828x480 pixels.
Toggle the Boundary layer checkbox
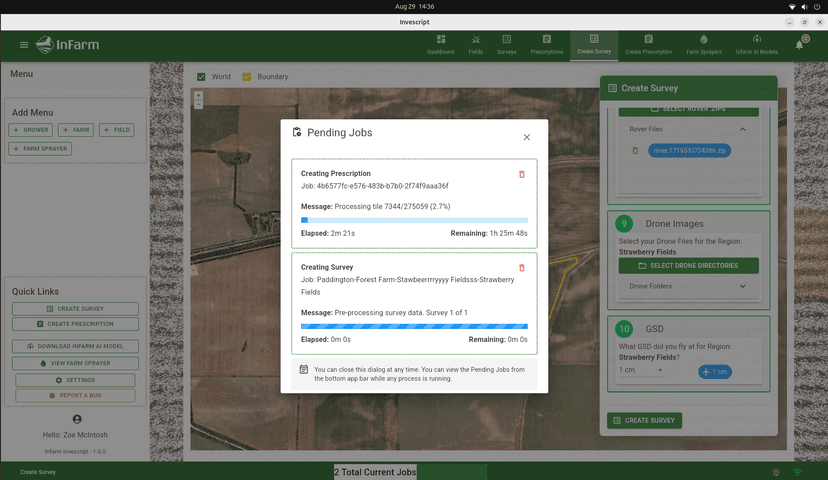tap(246, 77)
